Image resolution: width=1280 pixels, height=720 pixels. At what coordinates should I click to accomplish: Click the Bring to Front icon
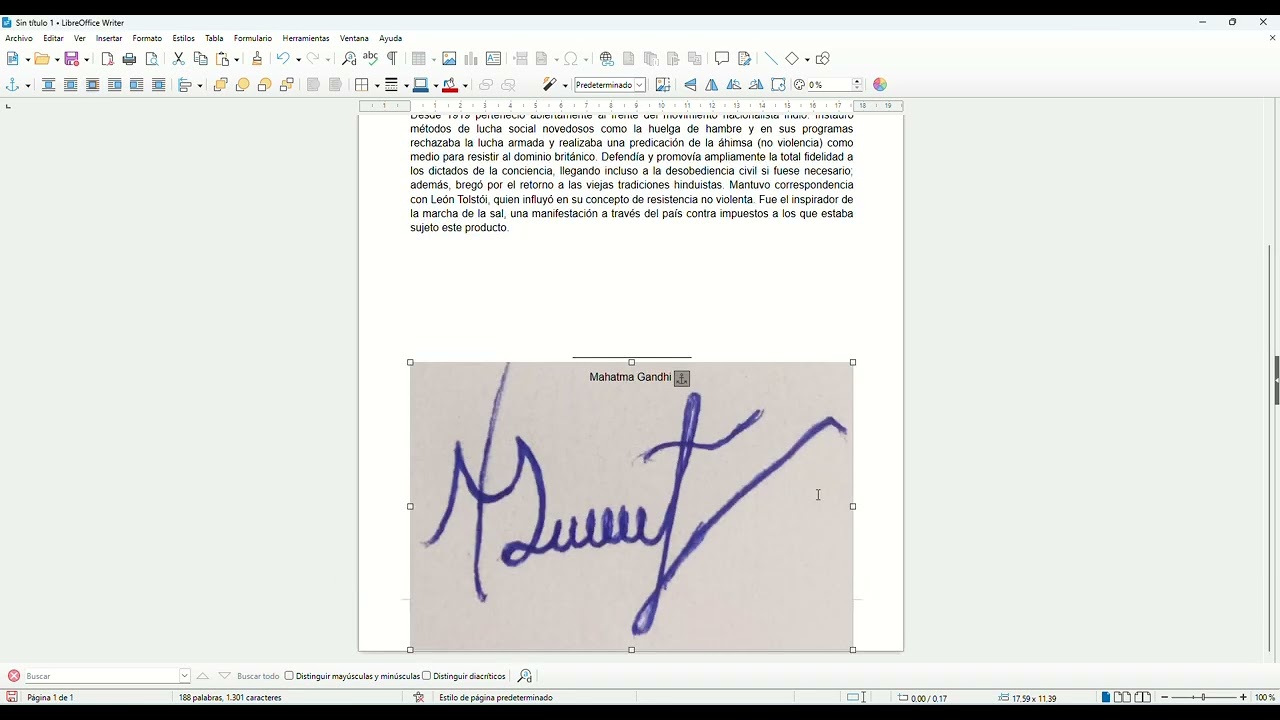[x=221, y=85]
